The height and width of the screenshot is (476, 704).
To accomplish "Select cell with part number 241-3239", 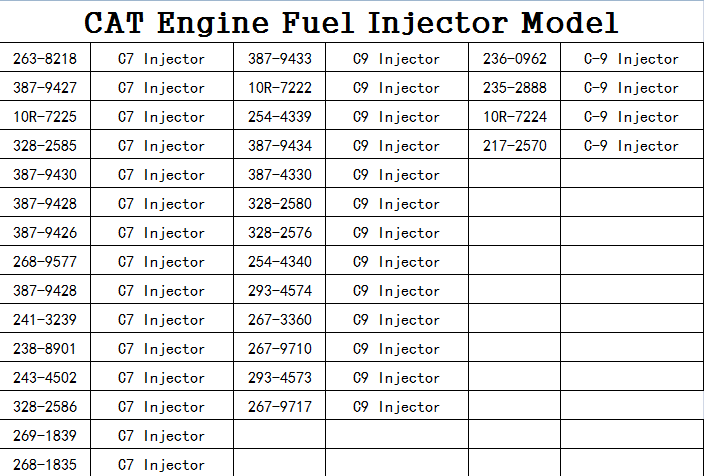I will 45,320.
